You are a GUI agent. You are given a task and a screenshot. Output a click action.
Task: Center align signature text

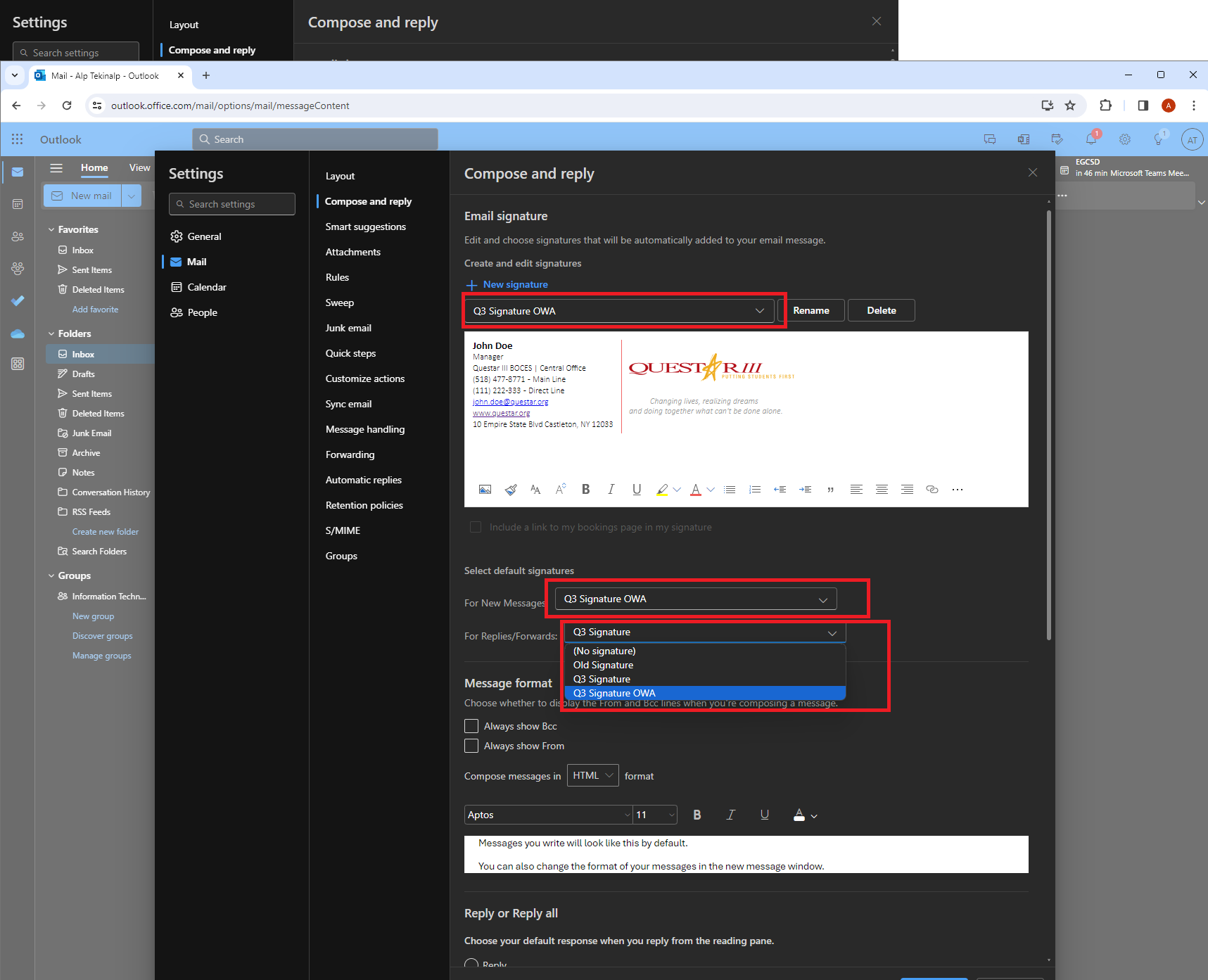click(x=882, y=490)
